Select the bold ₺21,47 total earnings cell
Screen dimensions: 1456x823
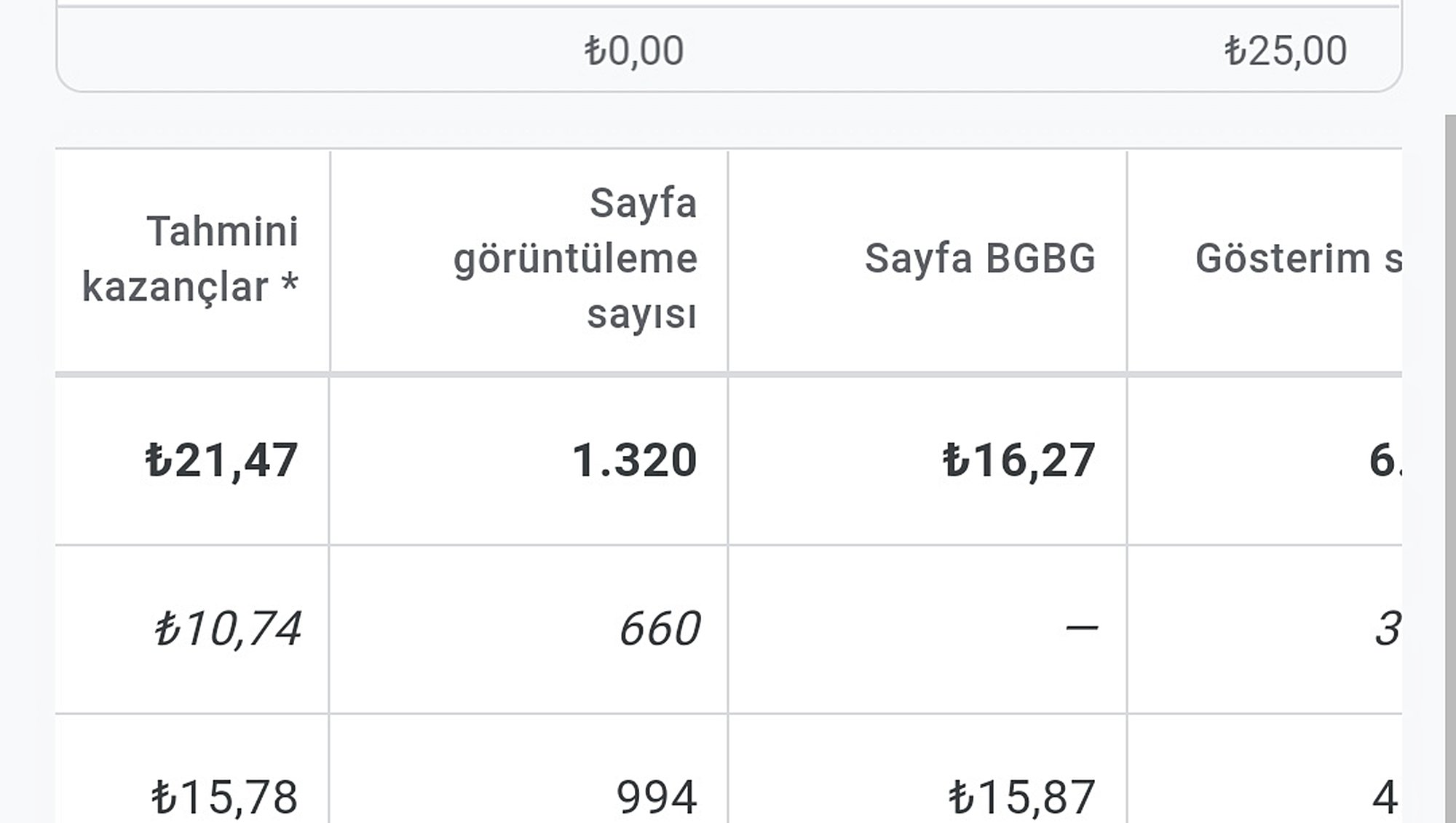click(x=221, y=460)
